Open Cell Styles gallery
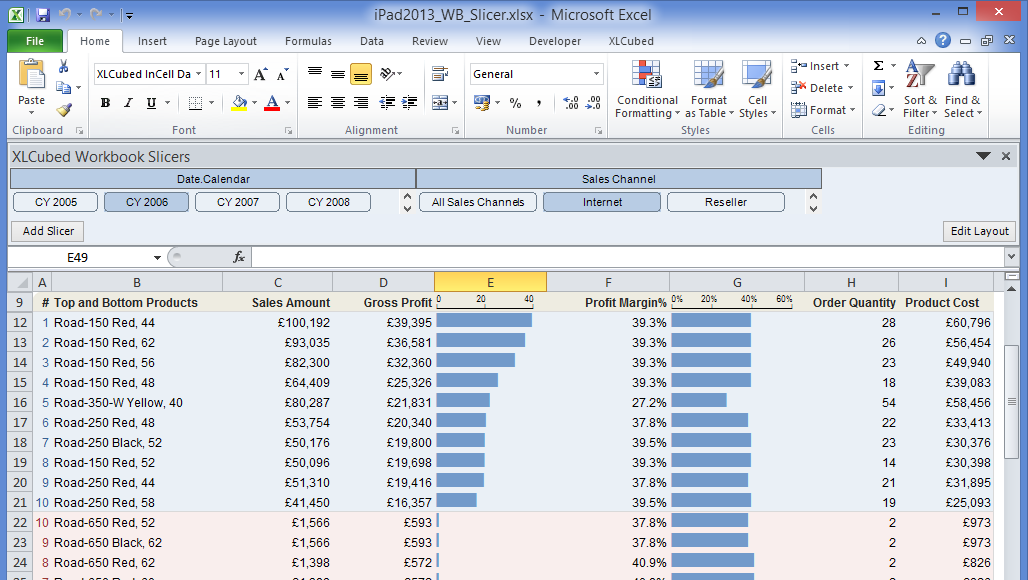The image size is (1028, 580). pos(757,89)
